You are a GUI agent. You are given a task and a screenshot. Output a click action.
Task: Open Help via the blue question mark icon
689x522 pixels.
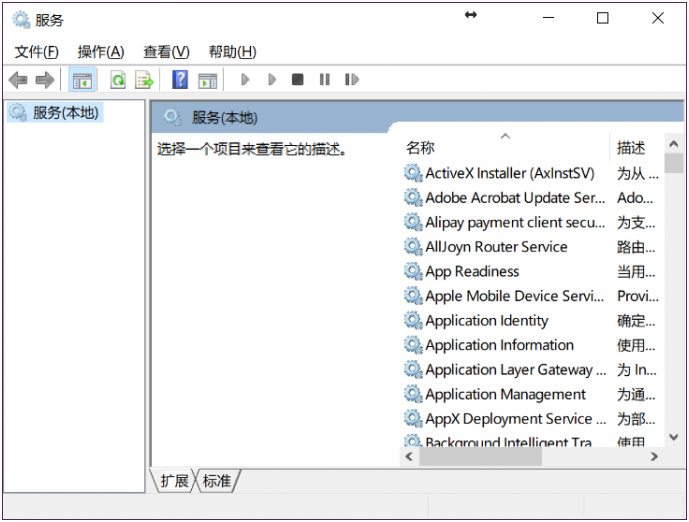(180, 80)
